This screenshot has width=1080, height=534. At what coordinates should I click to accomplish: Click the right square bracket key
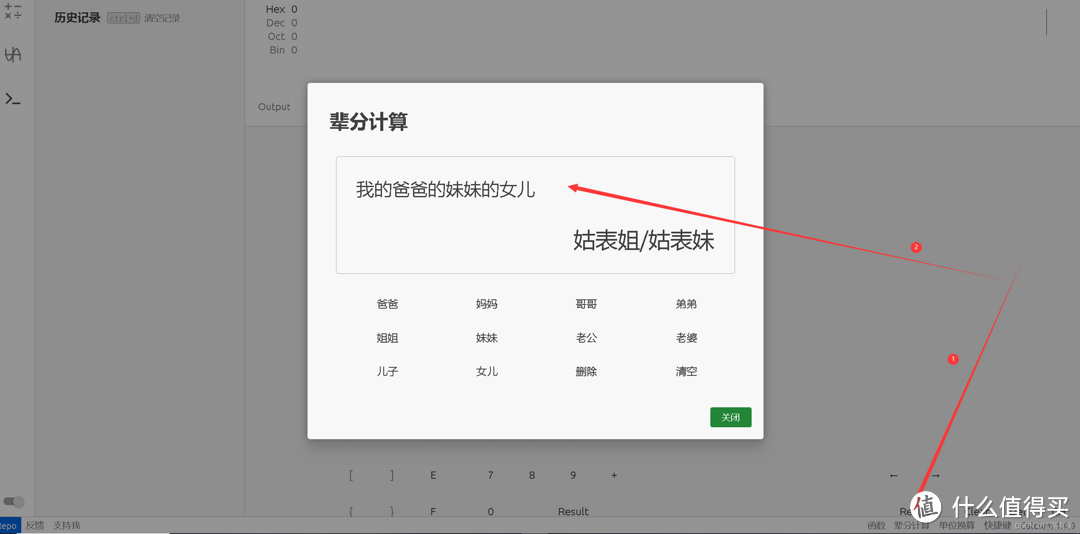click(392, 475)
